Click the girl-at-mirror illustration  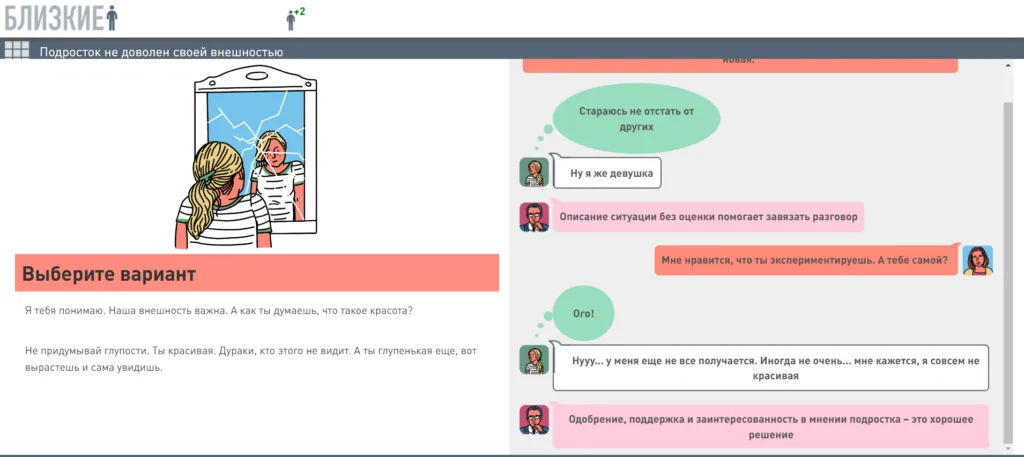click(256, 158)
